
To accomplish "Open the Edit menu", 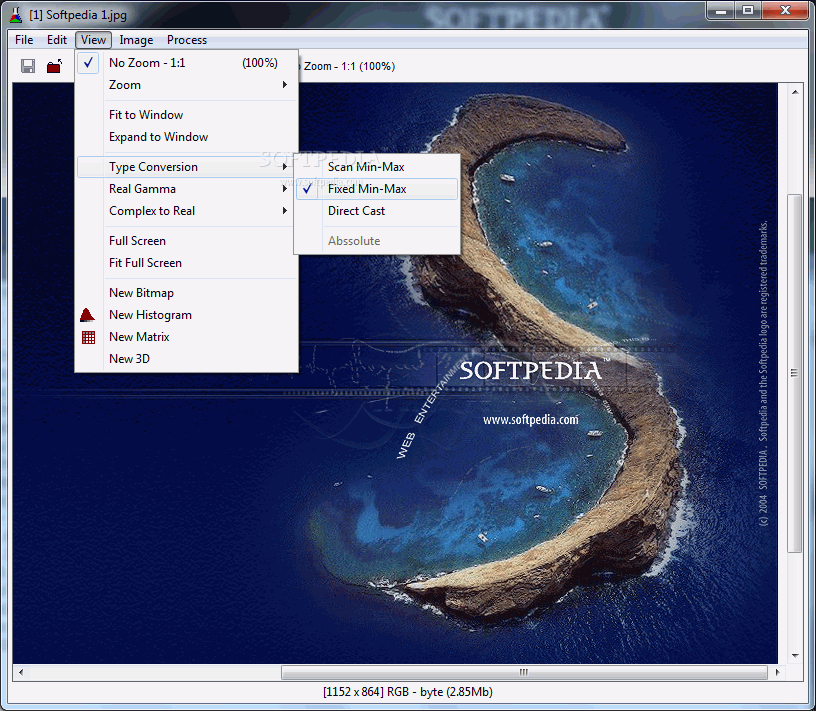I will pyautogui.click(x=57, y=40).
